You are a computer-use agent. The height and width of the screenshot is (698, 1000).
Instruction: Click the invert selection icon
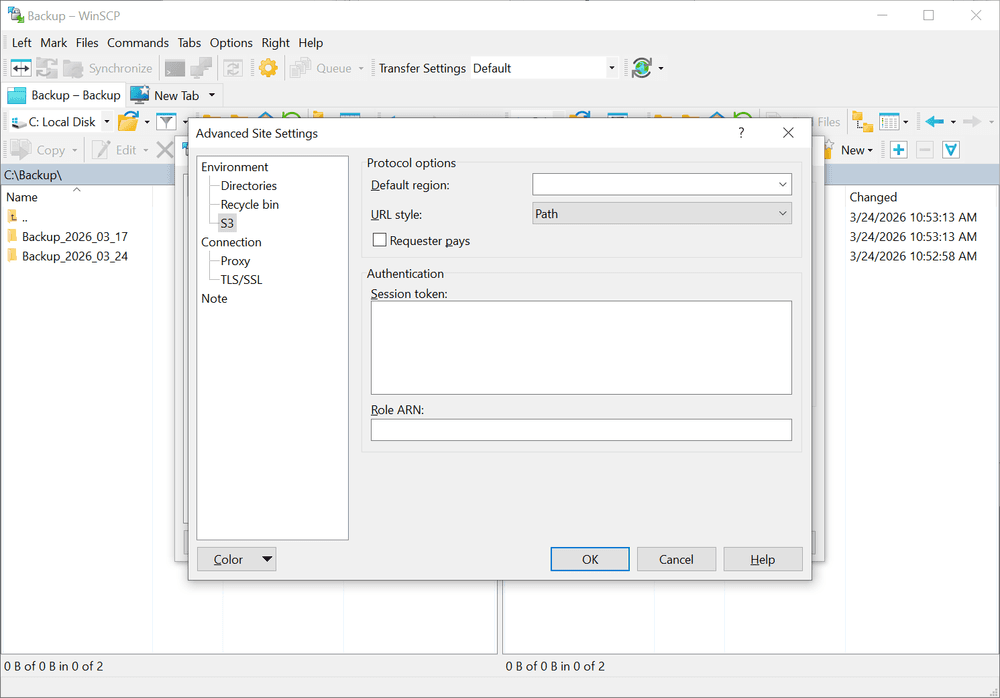pyautogui.click(x=951, y=150)
